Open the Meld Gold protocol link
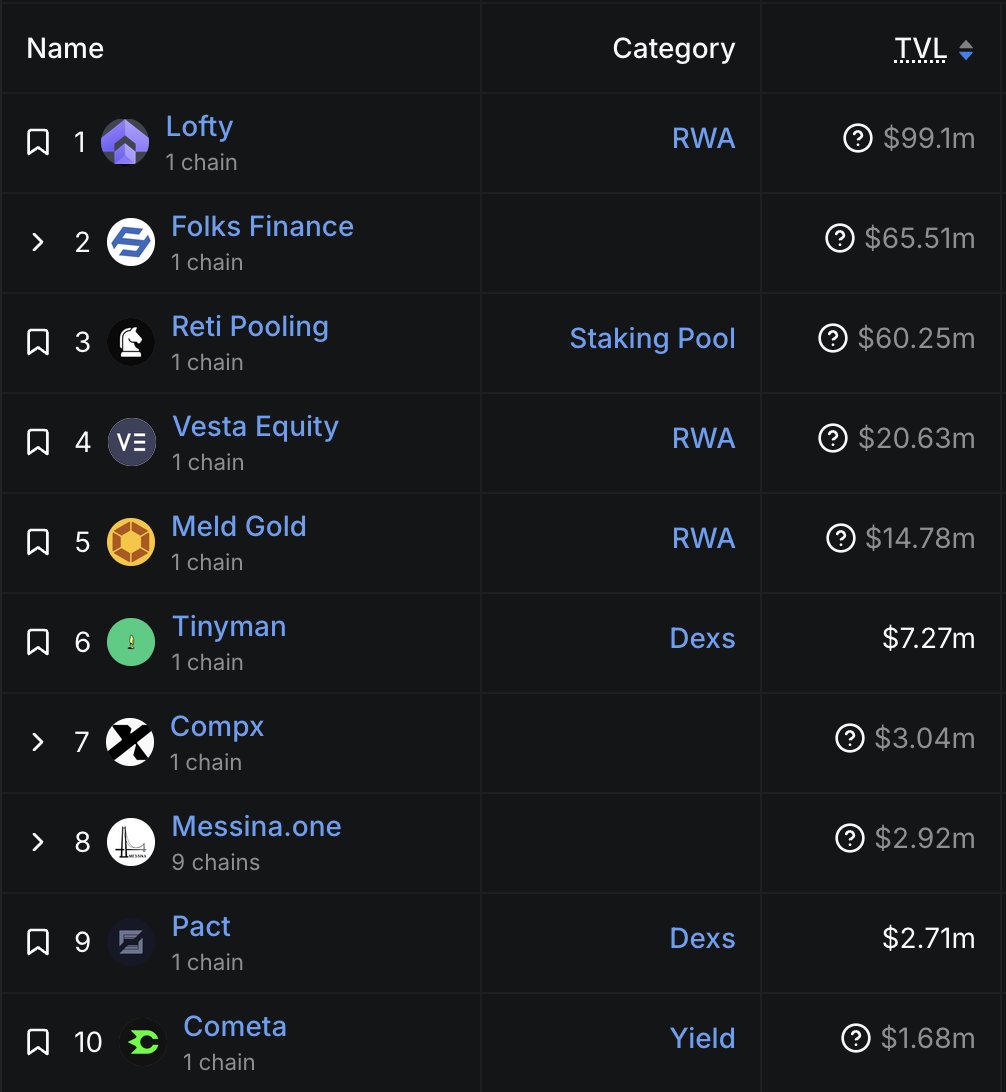 (239, 527)
